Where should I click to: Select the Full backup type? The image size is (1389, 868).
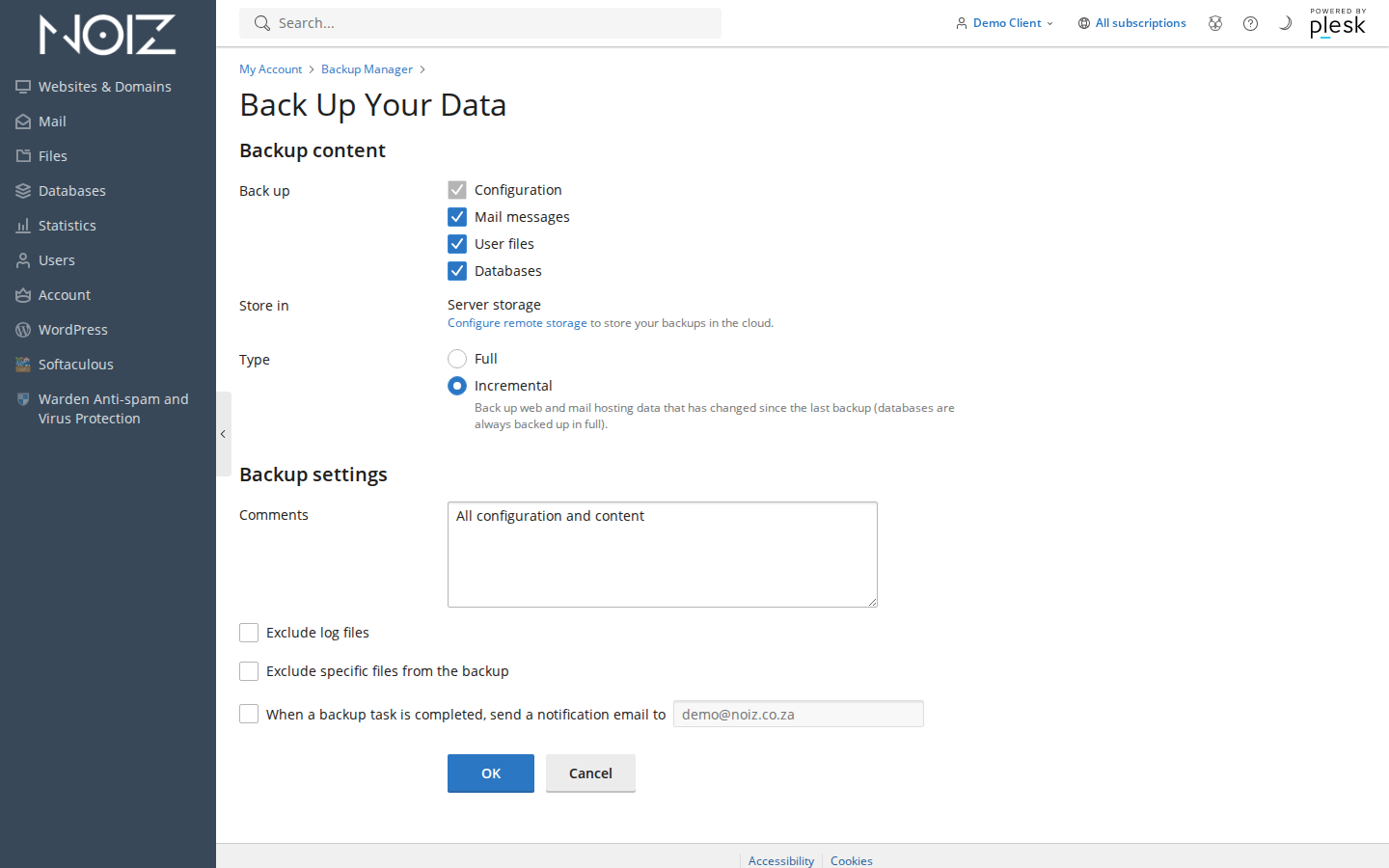[x=457, y=359]
